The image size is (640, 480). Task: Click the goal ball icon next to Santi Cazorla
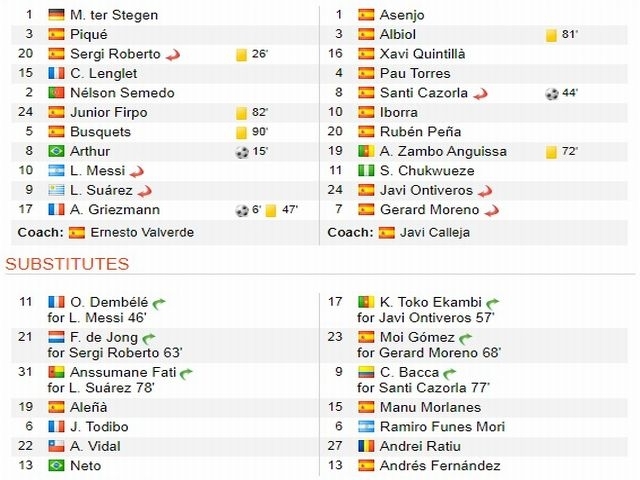tap(551, 93)
